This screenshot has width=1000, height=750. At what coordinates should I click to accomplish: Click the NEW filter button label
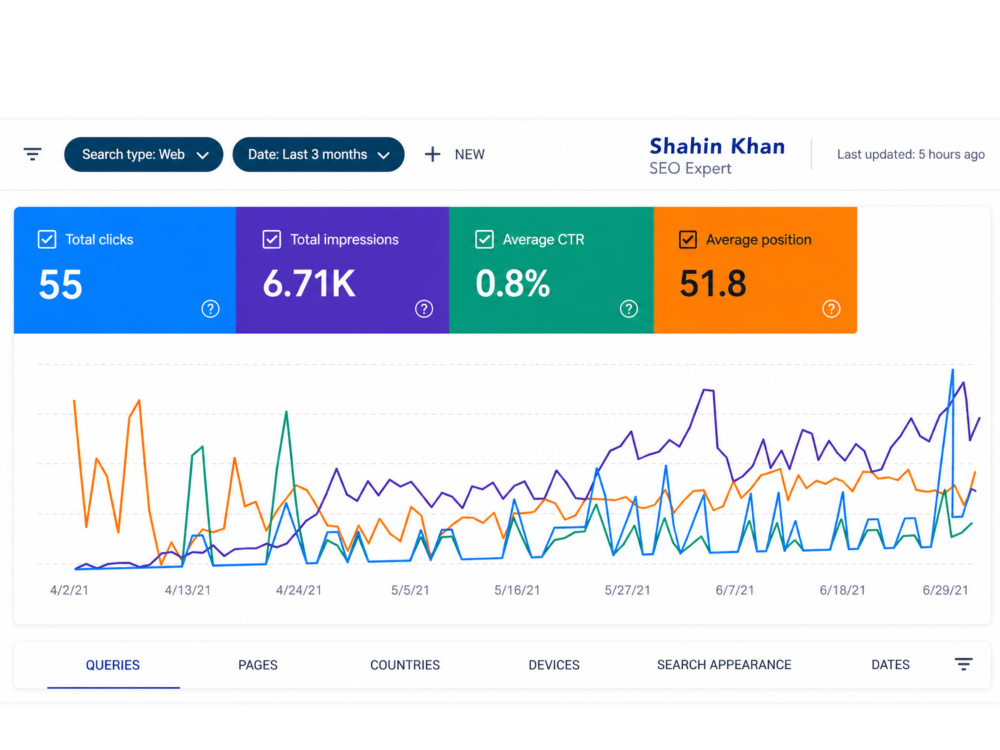coord(470,154)
